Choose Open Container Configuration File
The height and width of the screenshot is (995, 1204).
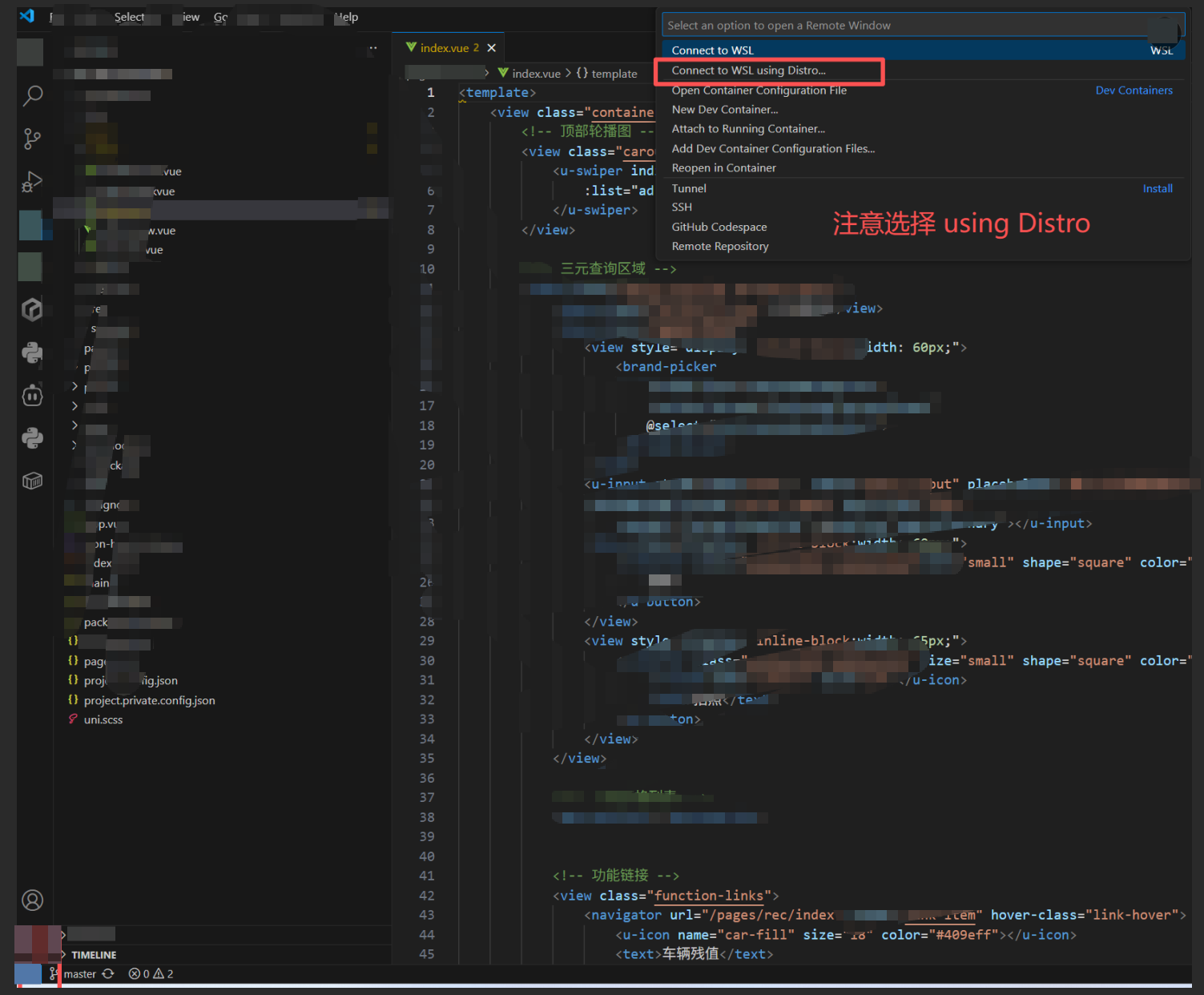(x=921, y=91)
